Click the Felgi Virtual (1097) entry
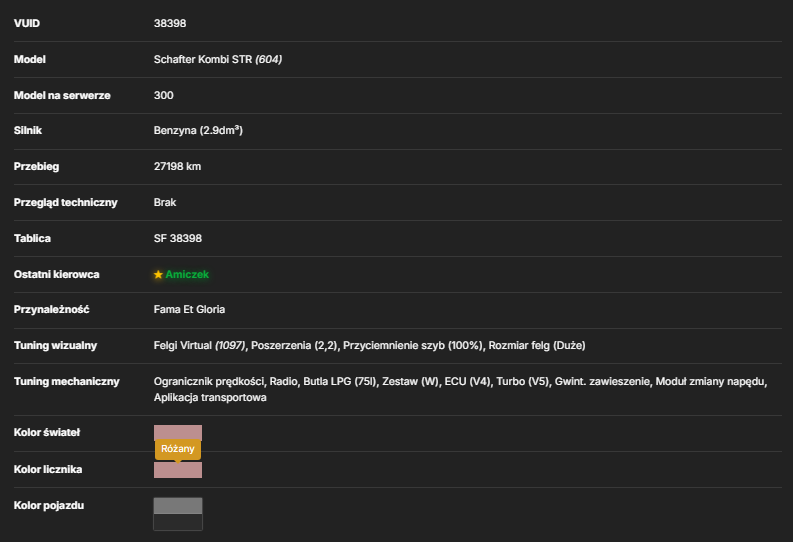Image resolution: width=793 pixels, height=542 pixels. pos(200,345)
